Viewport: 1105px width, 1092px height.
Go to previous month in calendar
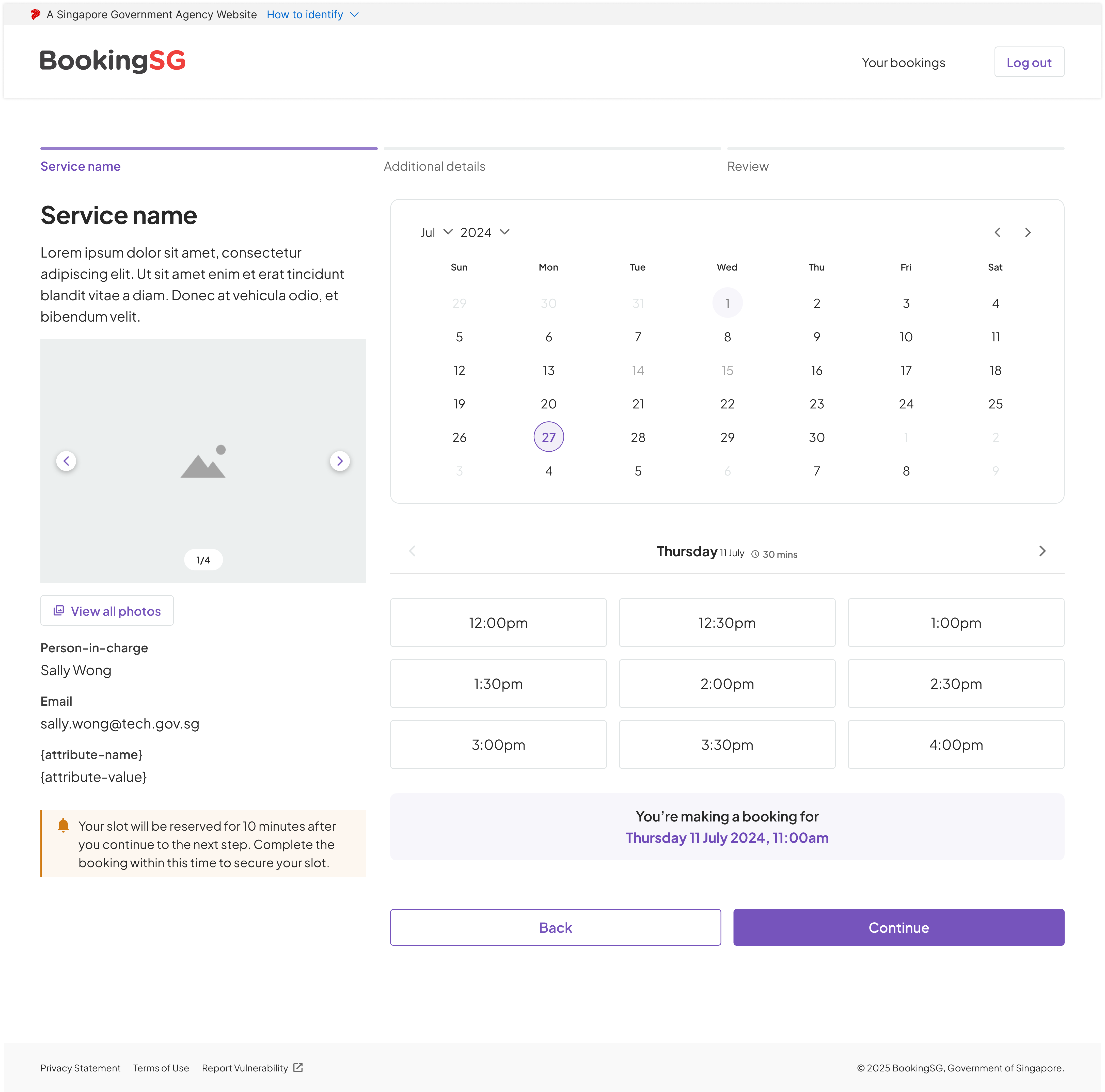point(998,232)
